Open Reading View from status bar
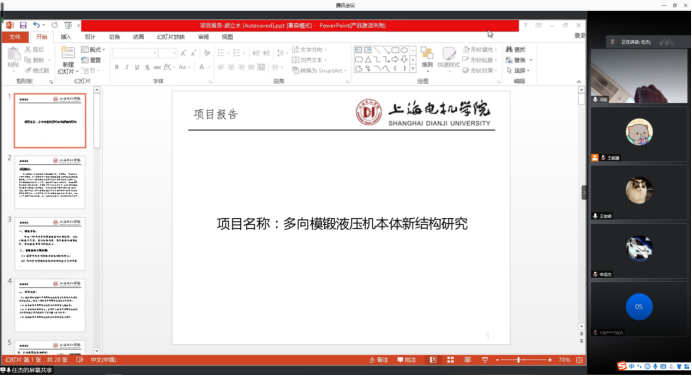This screenshot has width=692, height=376. point(467,360)
